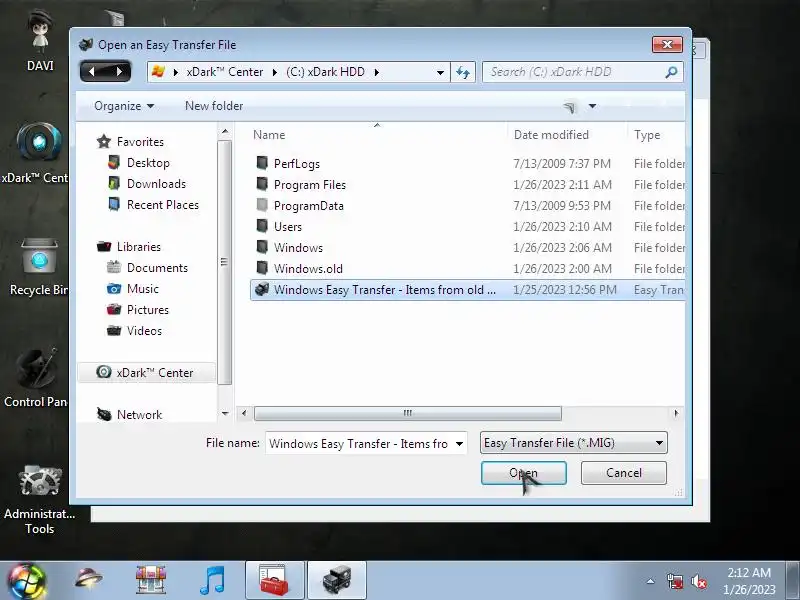Click the navigation pane scroll down arrow
This screenshot has width=800, height=600.
tap(225, 413)
